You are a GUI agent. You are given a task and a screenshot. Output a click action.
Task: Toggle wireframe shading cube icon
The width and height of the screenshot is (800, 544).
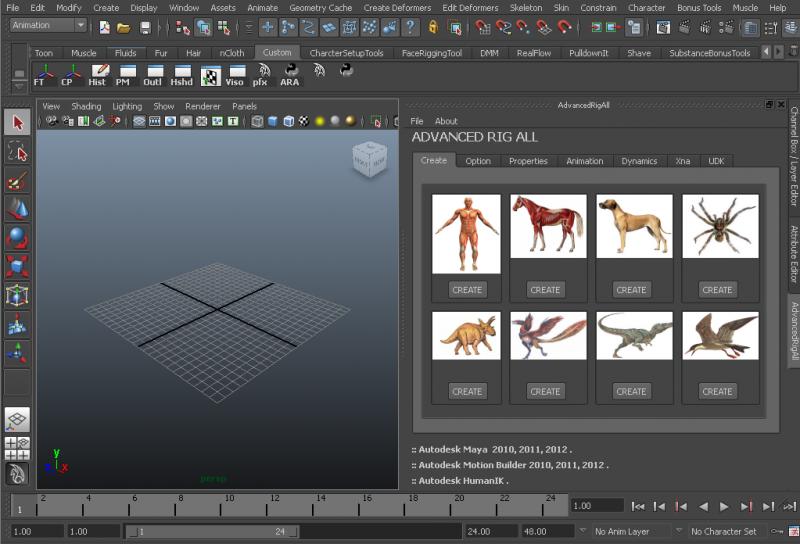(x=257, y=121)
